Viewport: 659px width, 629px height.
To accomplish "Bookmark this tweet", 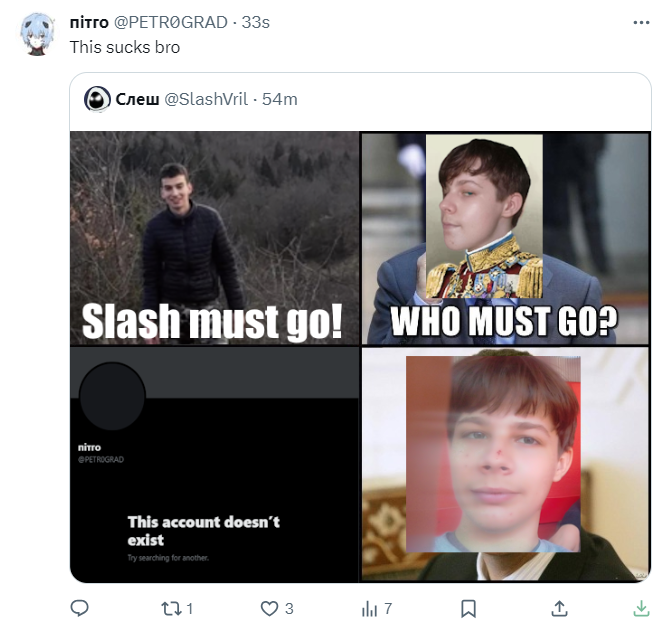I will coord(468,608).
